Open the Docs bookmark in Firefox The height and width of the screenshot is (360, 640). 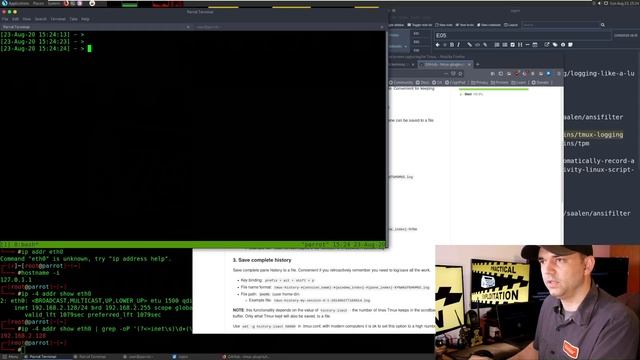point(422,82)
